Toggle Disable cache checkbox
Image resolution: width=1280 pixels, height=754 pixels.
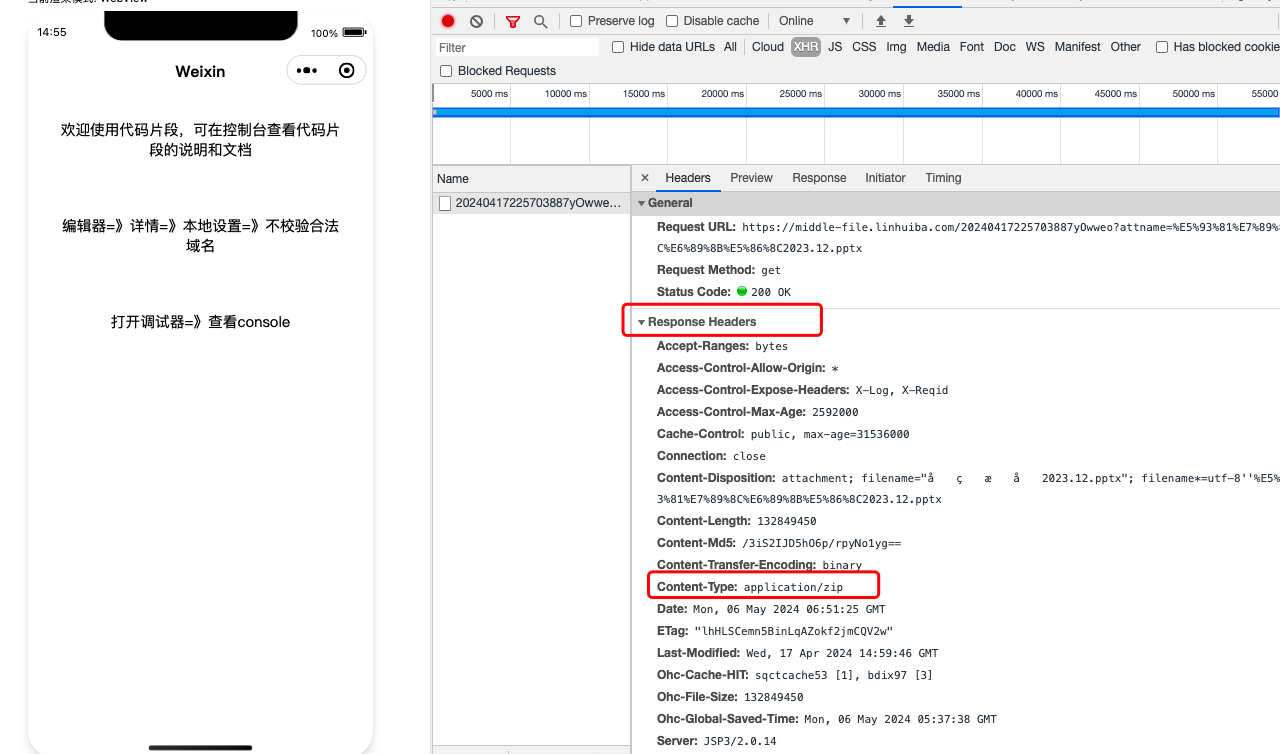(x=672, y=21)
